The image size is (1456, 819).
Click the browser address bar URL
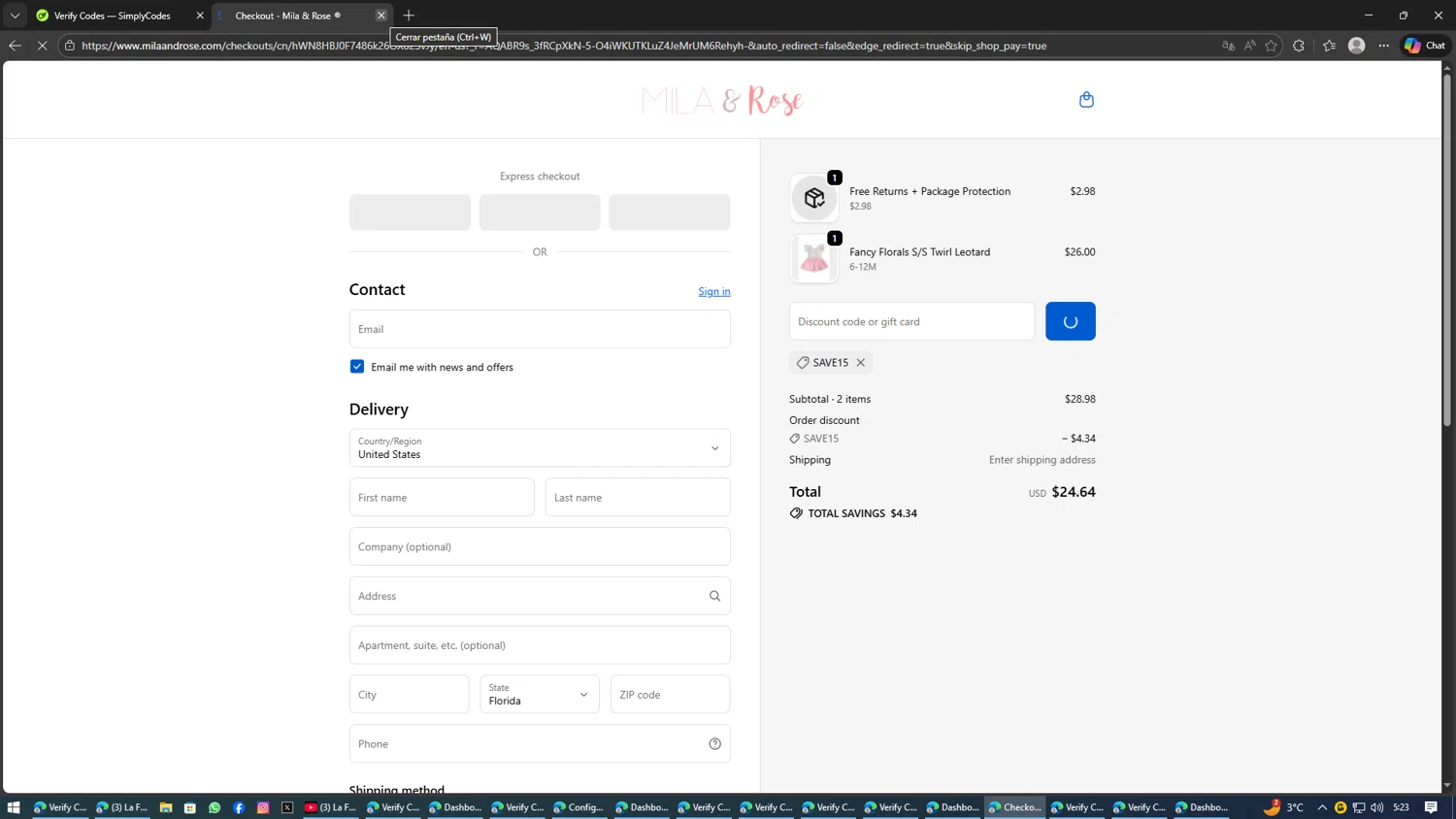[563, 46]
